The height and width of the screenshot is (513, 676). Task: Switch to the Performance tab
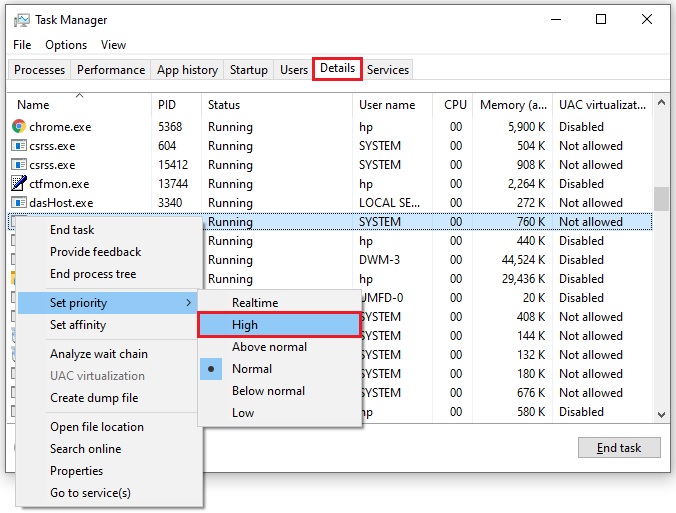[x=111, y=70]
